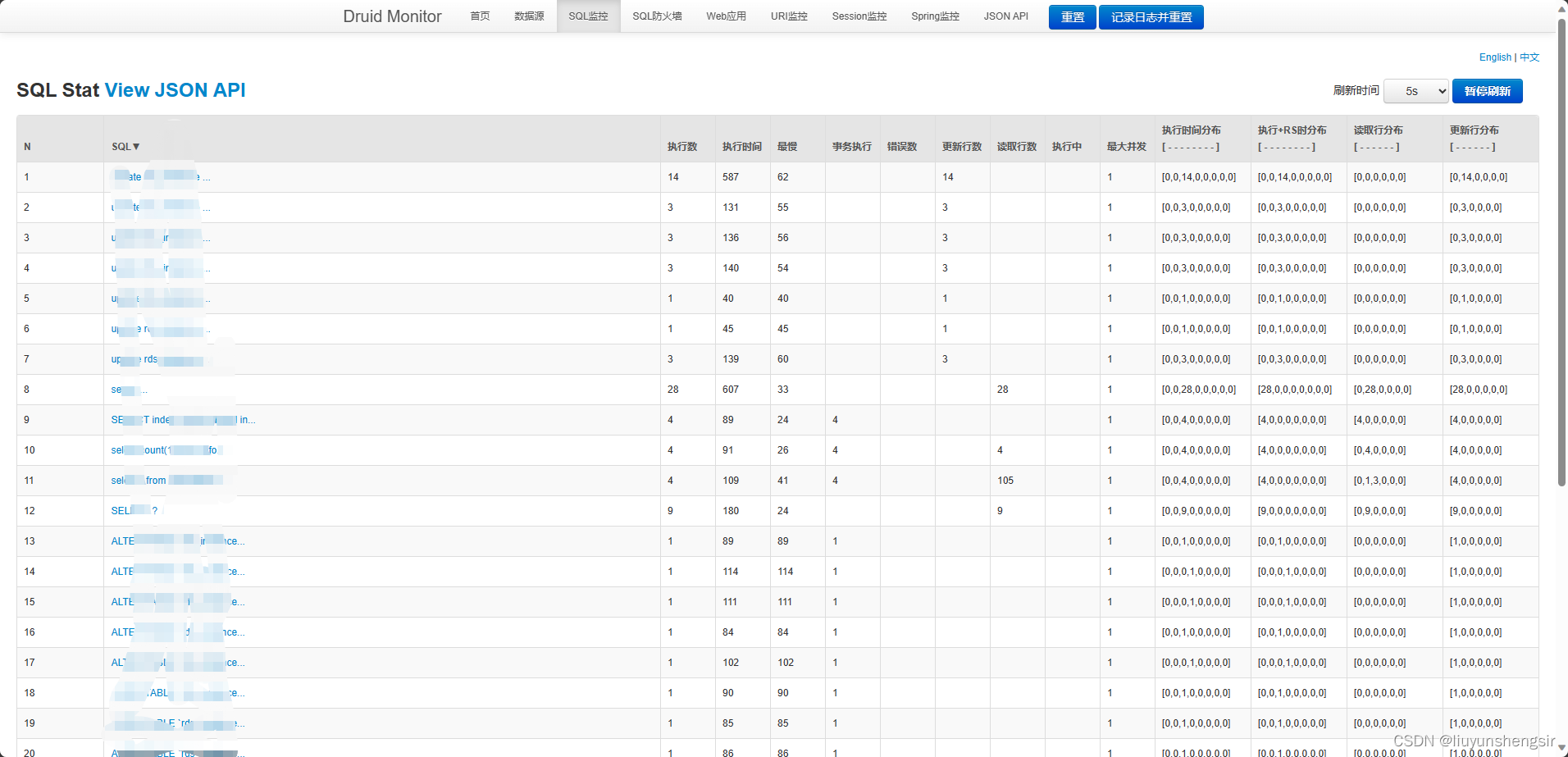Click read rows value 105 in row 11
Viewport: 1568px width, 757px height.
click(x=1005, y=481)
